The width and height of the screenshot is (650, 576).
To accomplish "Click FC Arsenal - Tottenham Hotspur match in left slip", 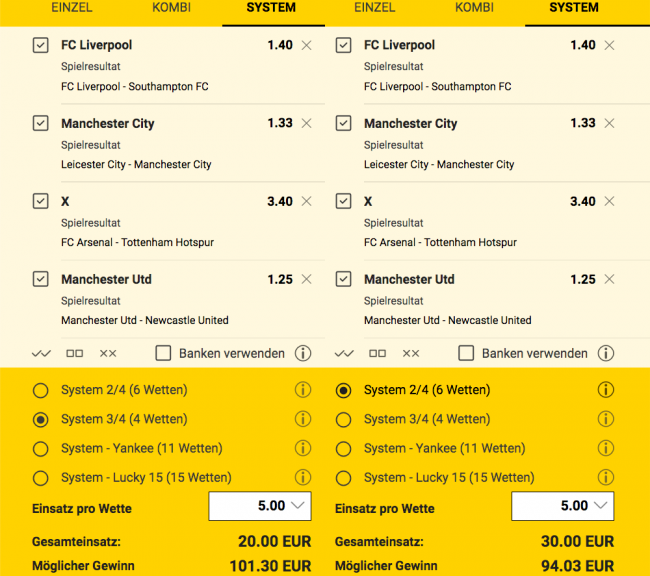I will 137,242.
